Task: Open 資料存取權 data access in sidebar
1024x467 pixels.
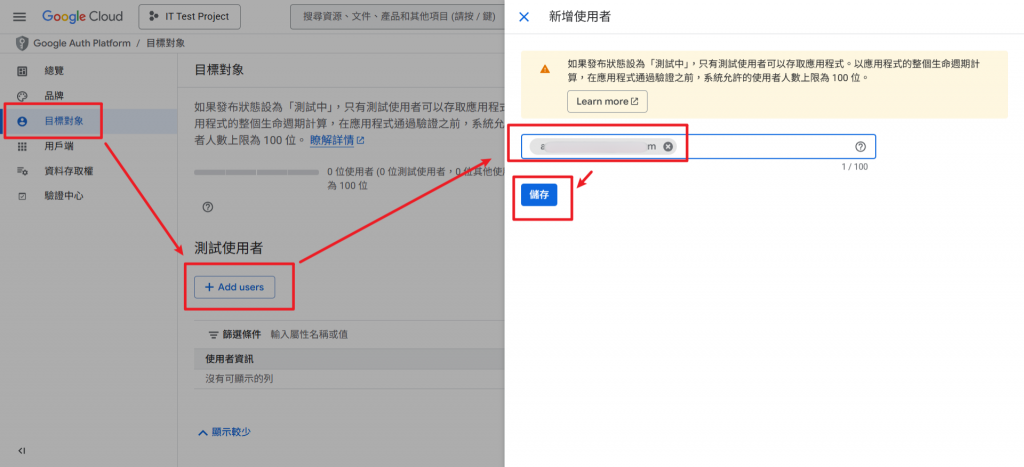Action: (69, 171)
